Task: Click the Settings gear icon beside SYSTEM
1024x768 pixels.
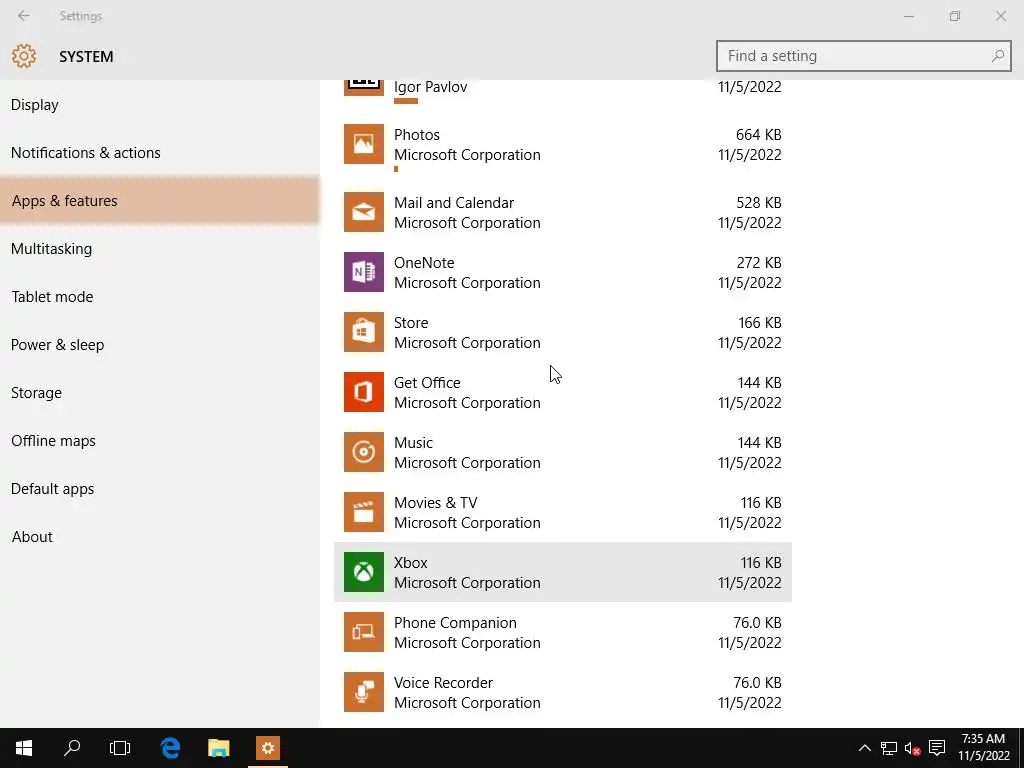Action: (x=24, y=56)
